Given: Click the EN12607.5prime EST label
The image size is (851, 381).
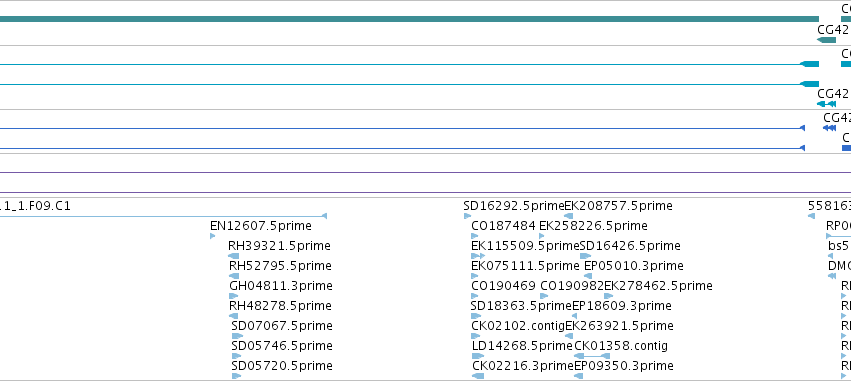Looking at the screenshot, I should (x=261, y=226).
